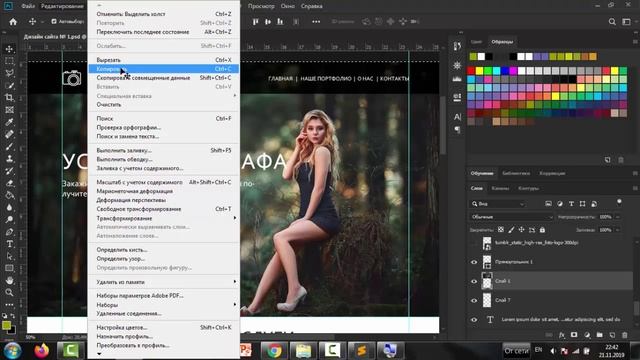
Task: Expand 'Трансформирование' submenu
Action: [x=164, y=218]
